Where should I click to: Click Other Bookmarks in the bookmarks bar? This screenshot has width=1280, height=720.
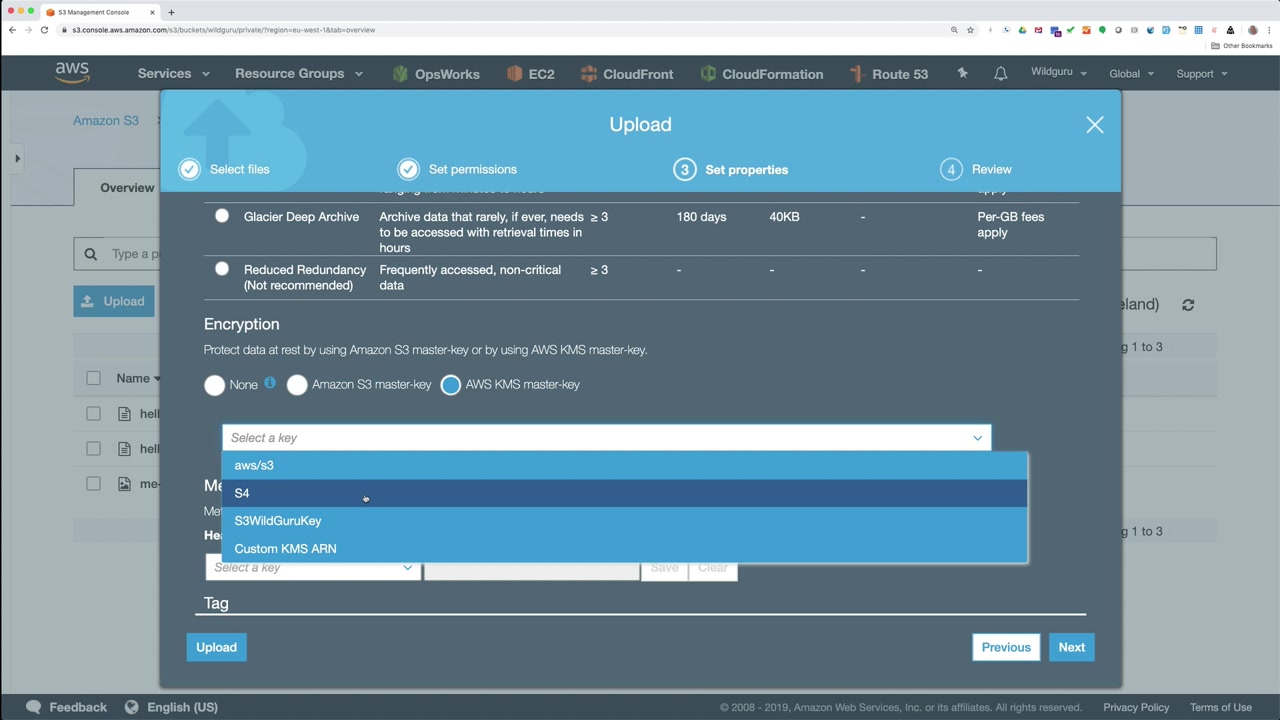(x=1242, y=46)
